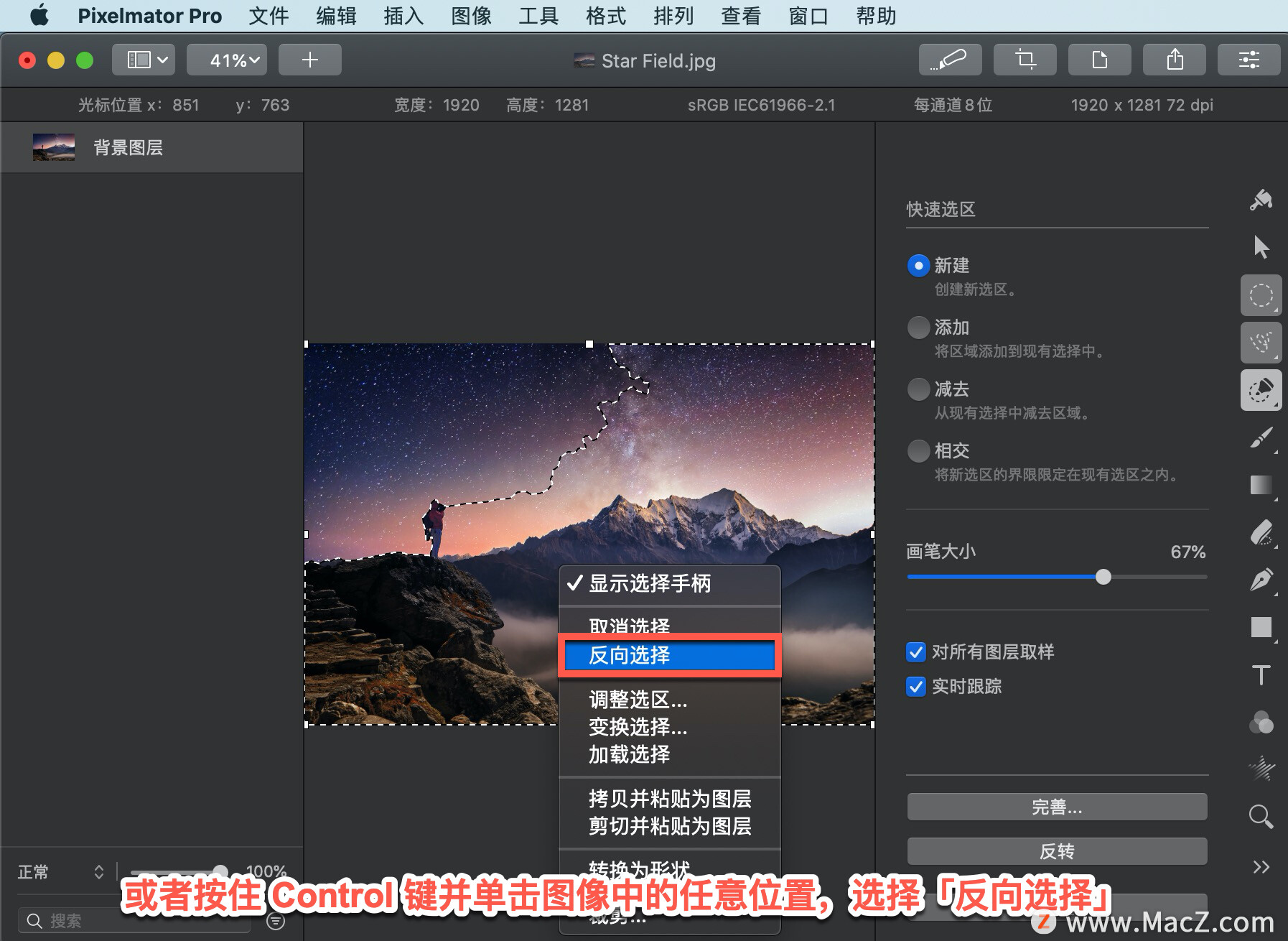Select the Style/paint bucket tool icon

coord(1261,200)
